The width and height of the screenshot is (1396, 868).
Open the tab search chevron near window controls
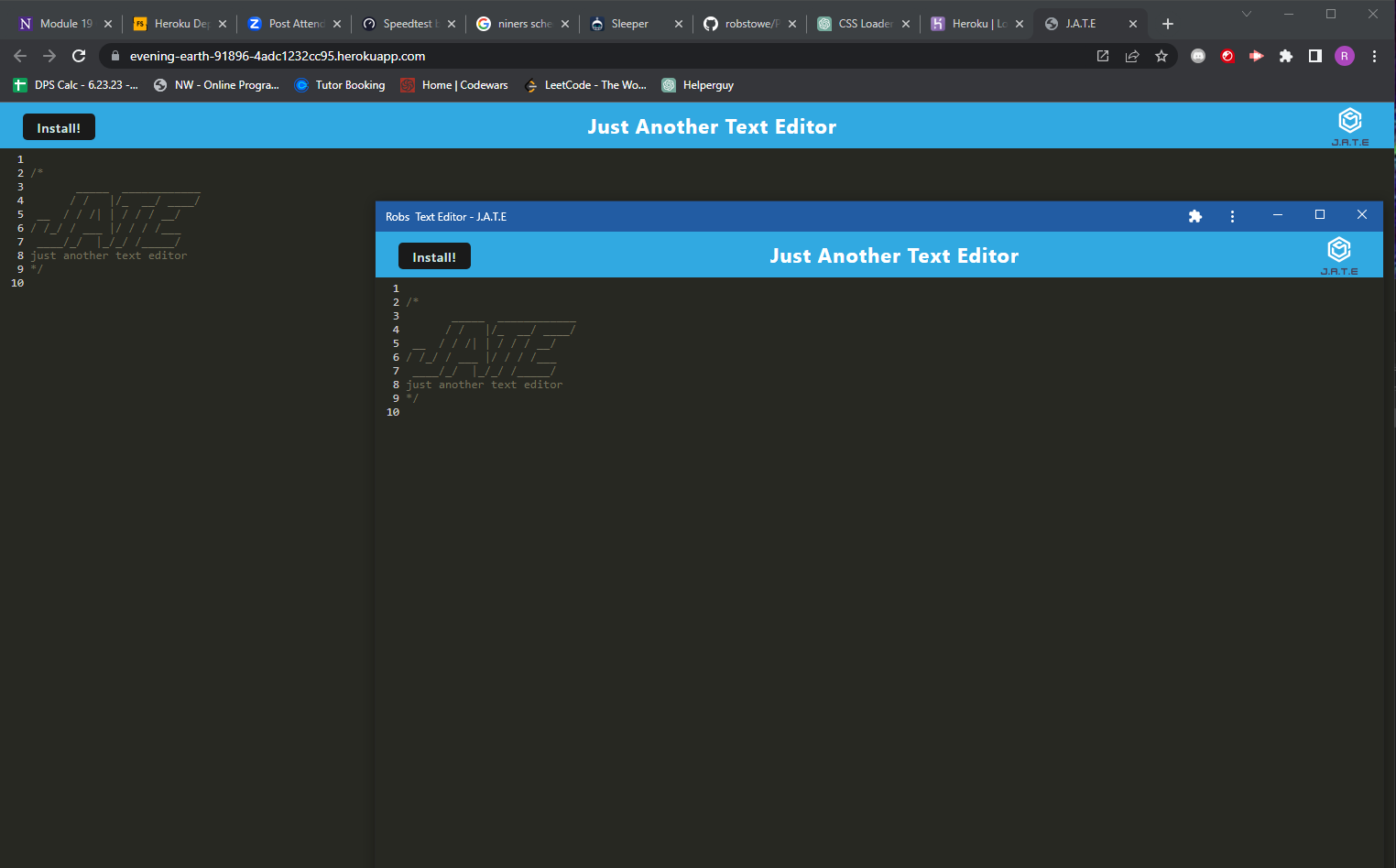[1248, 14]
